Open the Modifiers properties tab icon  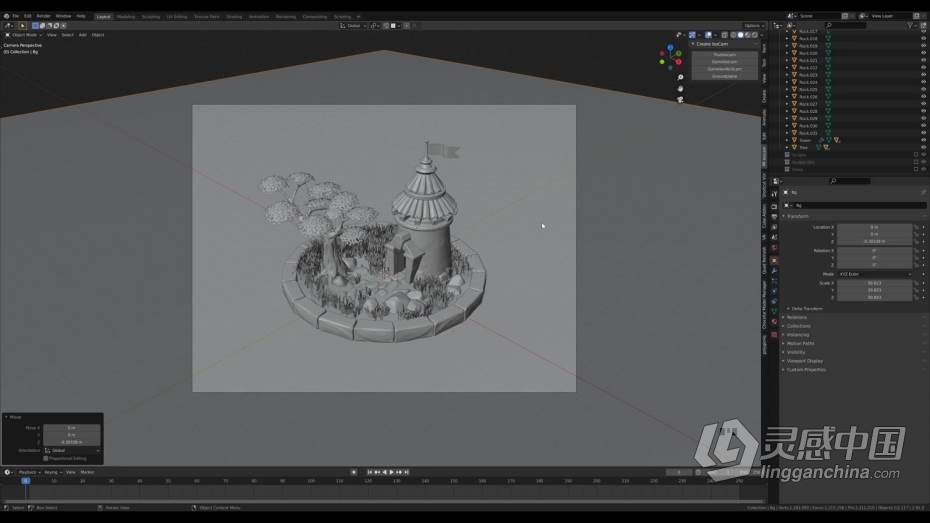774,271
